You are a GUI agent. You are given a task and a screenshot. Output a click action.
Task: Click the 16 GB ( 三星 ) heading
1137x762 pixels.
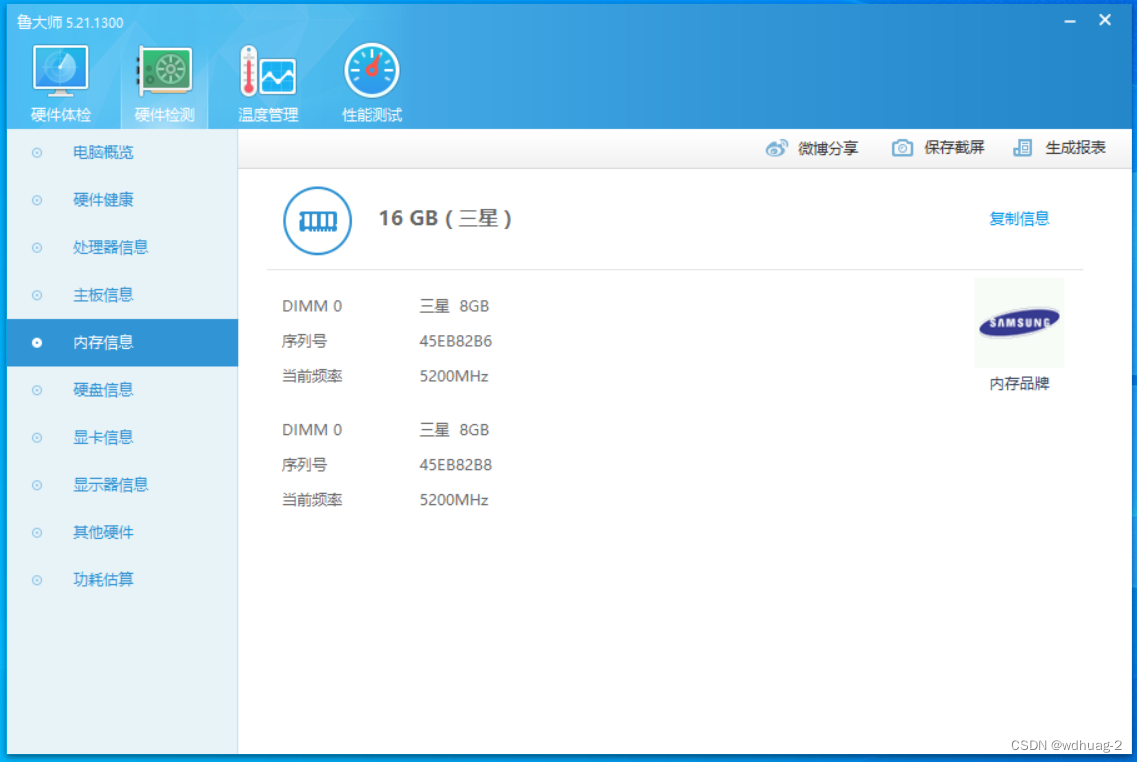coord(445,218)
